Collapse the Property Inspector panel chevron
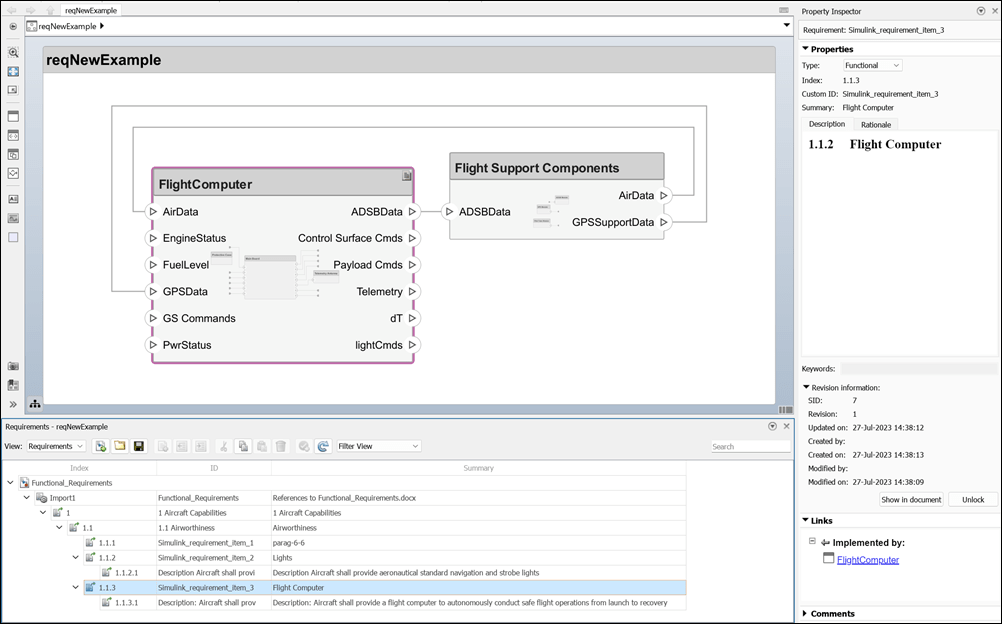 click(980, 10)
